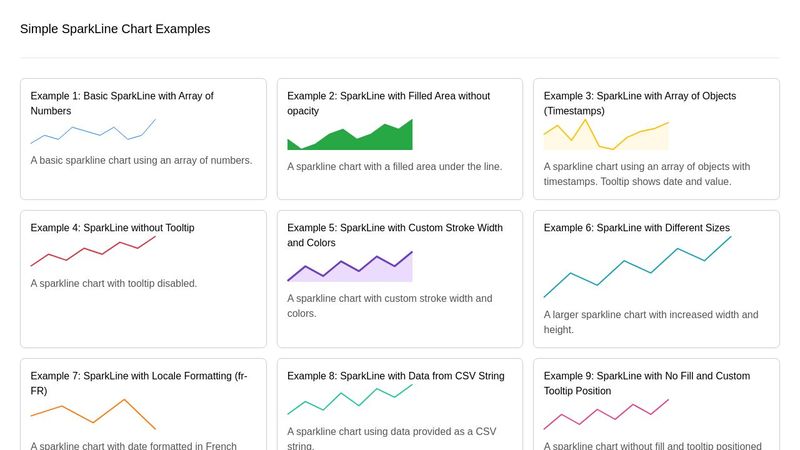Click the green CSV string sparkline
The width and height of the screenshot is (800, 450).
350,399
